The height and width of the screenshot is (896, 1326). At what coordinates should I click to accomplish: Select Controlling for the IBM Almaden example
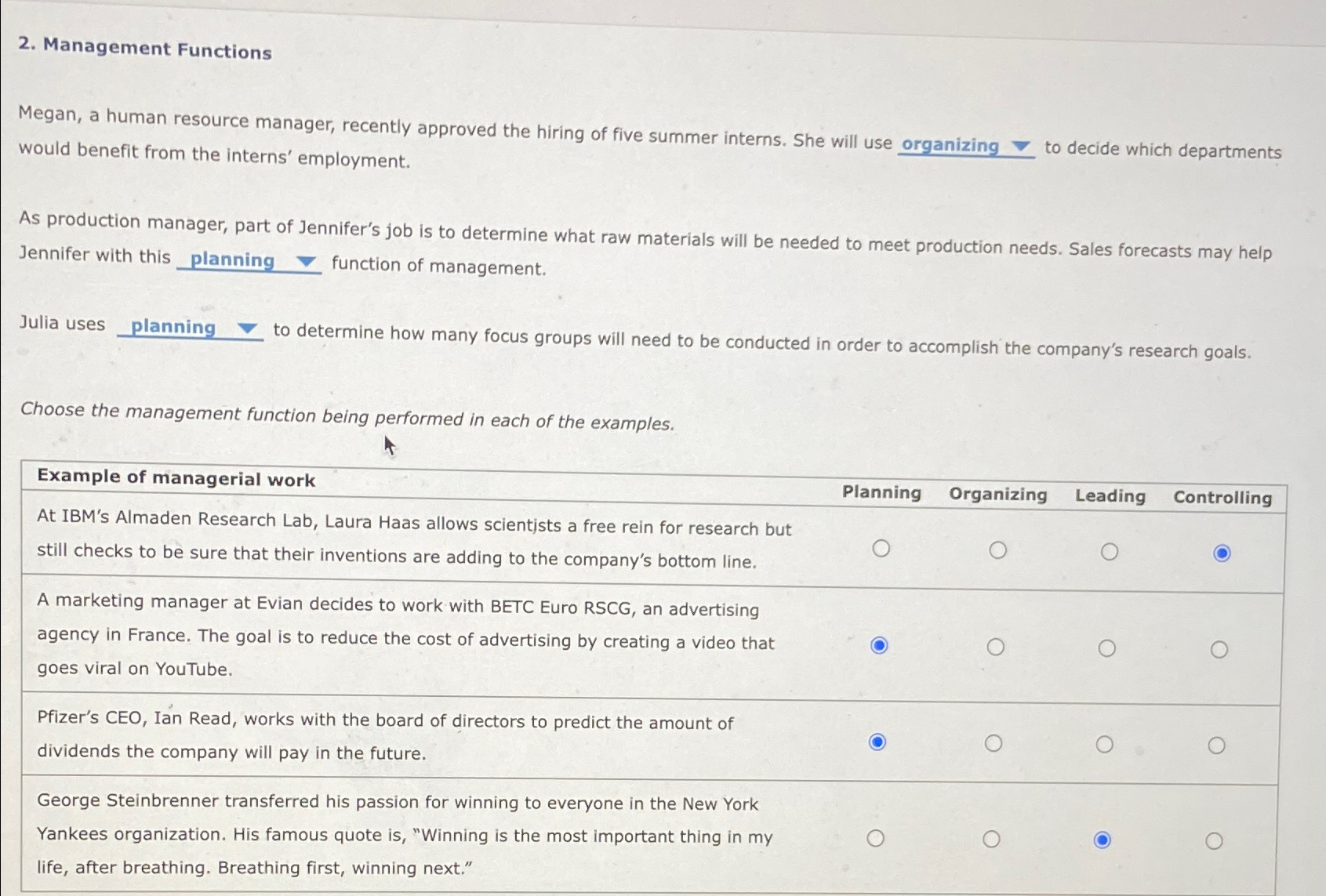point(1222,553)
